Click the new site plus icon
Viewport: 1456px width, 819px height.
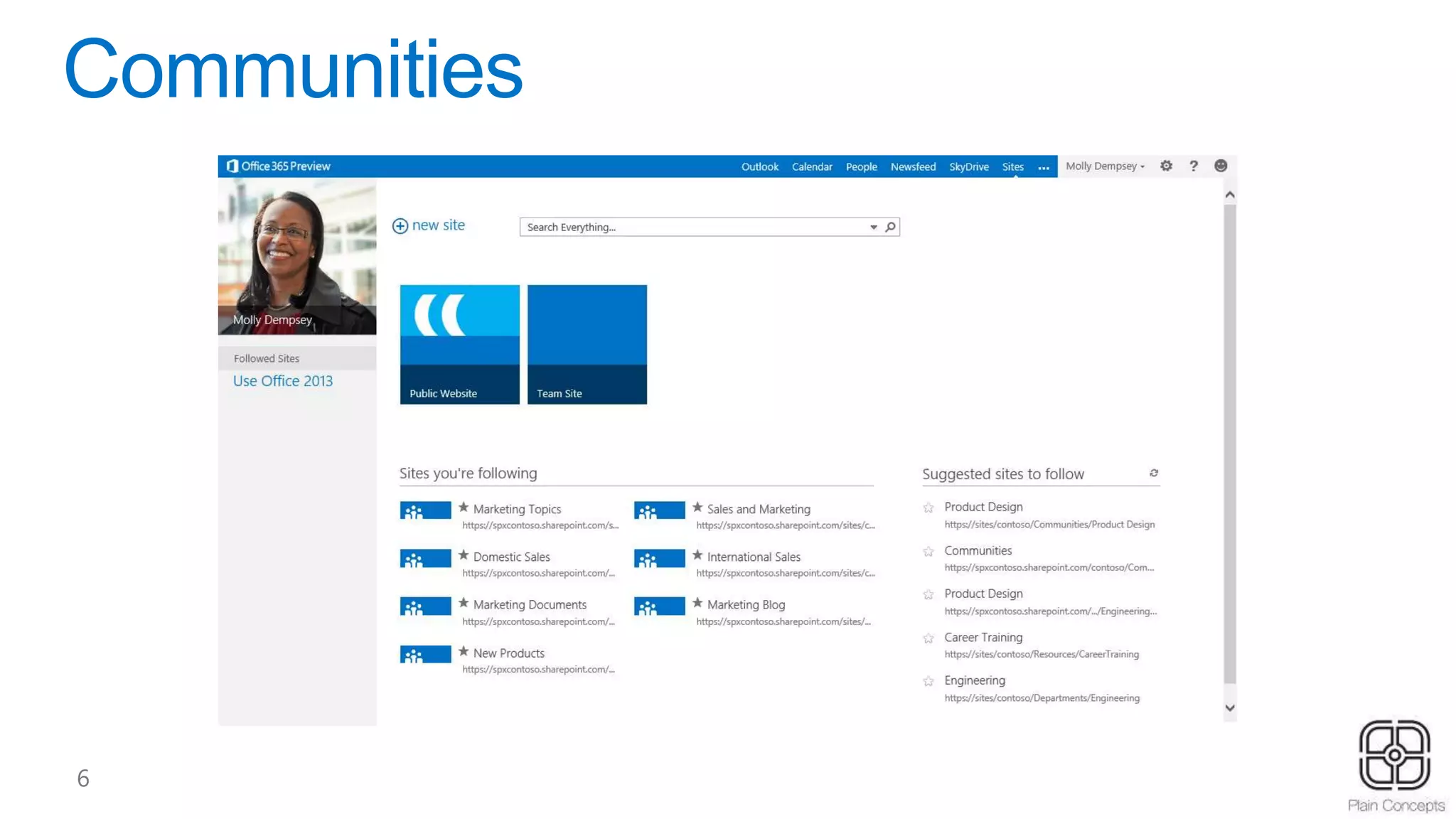pos(400,226)
